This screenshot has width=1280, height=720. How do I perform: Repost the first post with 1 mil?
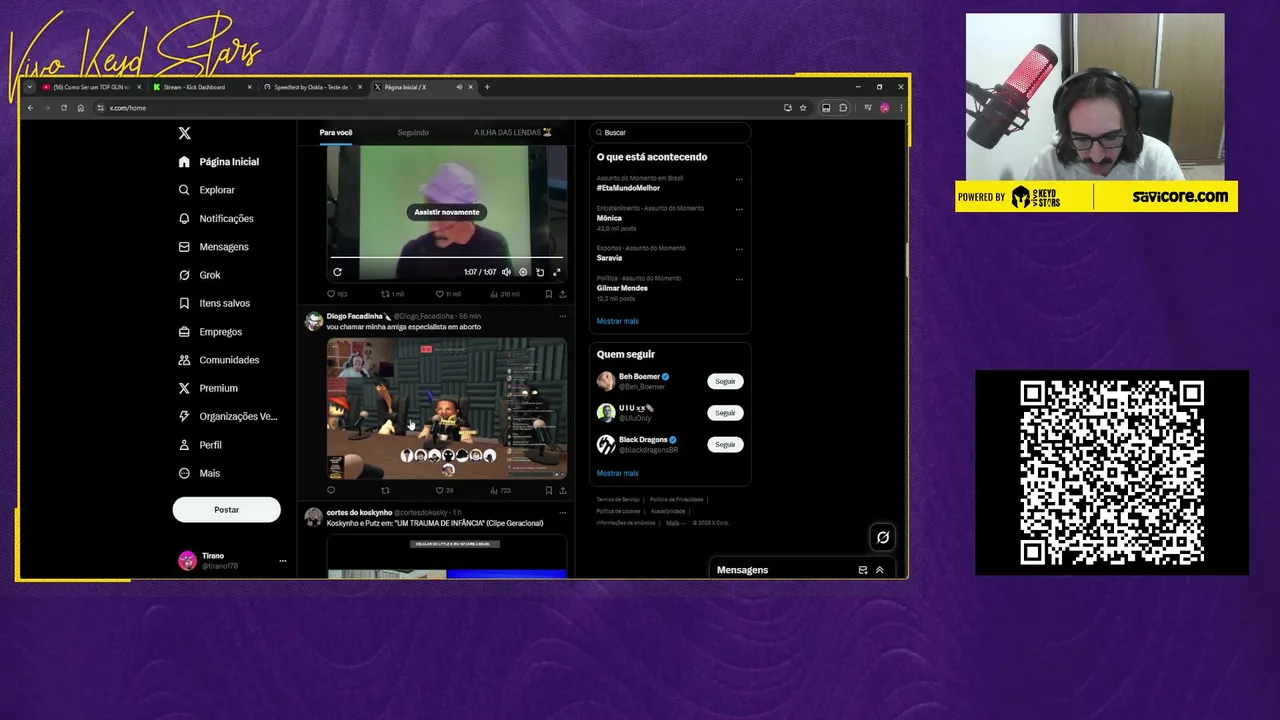[392, 294]
